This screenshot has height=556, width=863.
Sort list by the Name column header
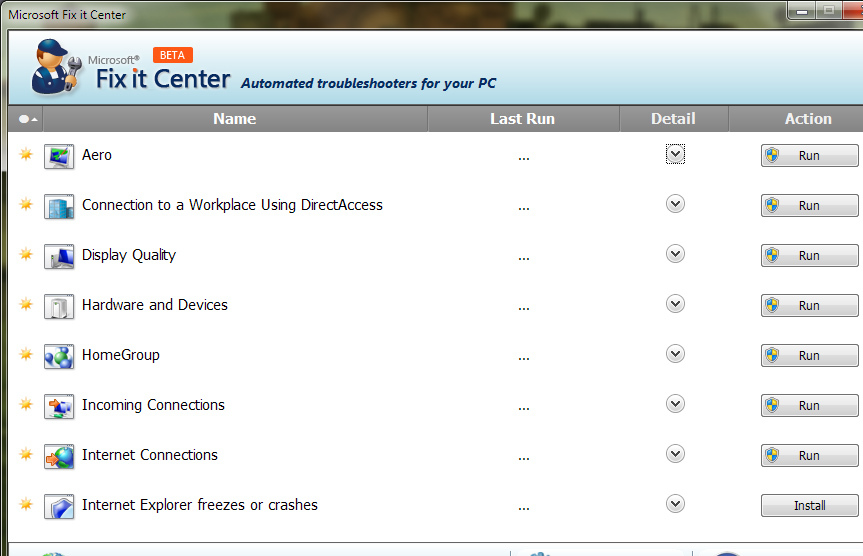[235, 119]
